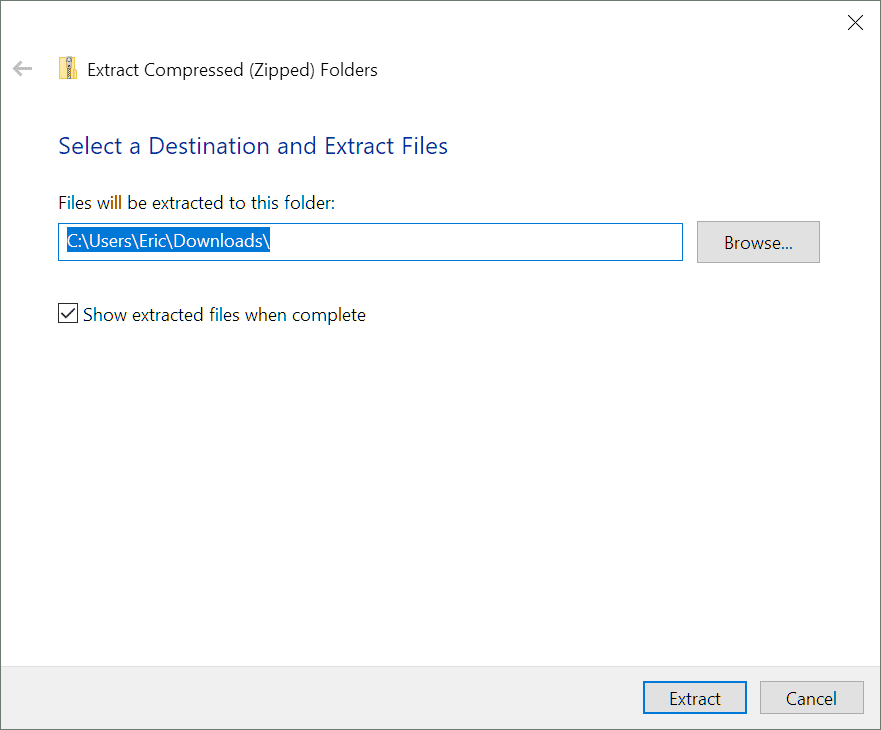Viewport: 881px width, 730px height.
Task: Start extraction with the Extract button
Action: coord(694,698)
